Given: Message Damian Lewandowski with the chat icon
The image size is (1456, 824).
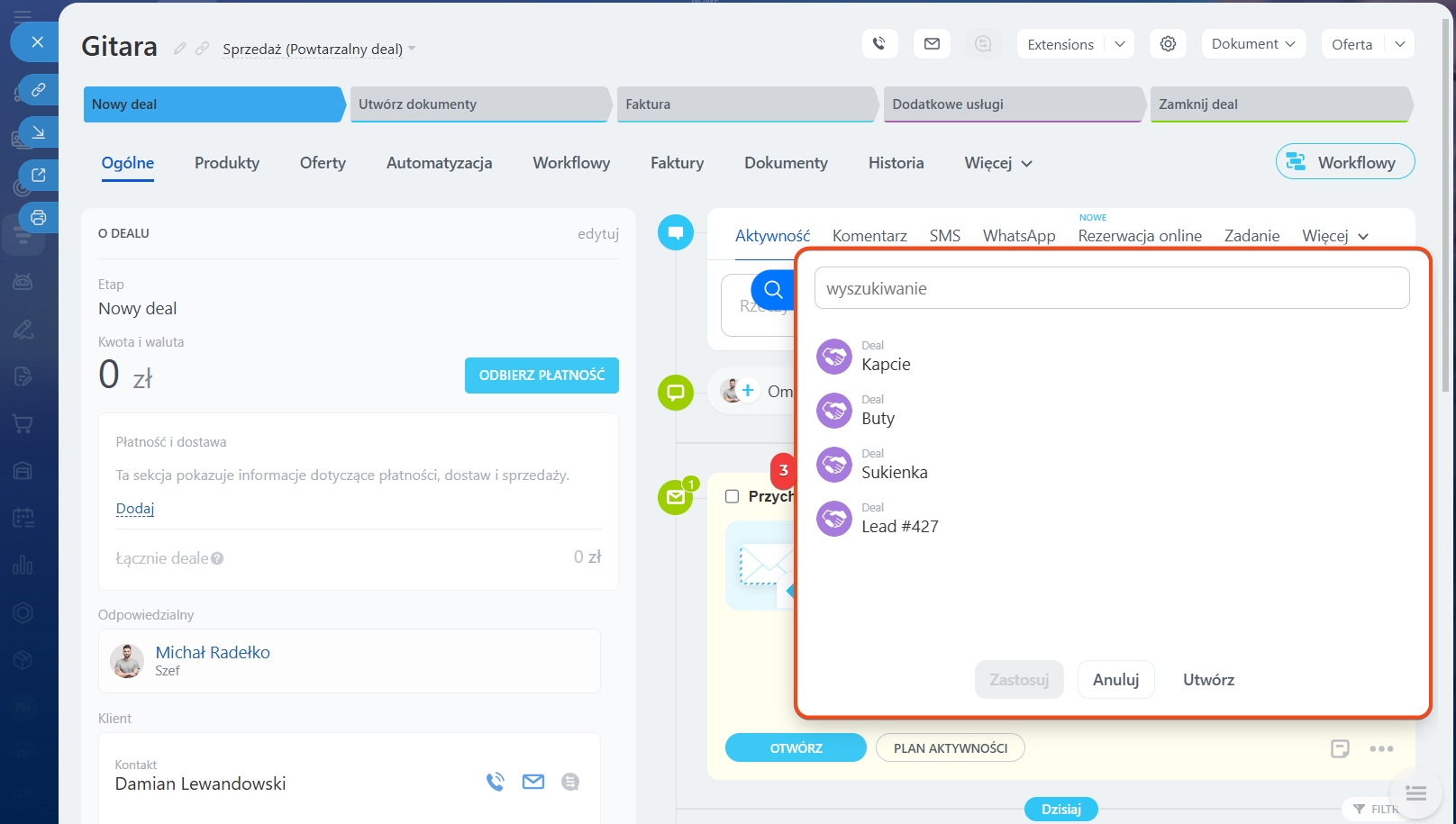Looking at the screenshot, I should (x=570, y=782).
